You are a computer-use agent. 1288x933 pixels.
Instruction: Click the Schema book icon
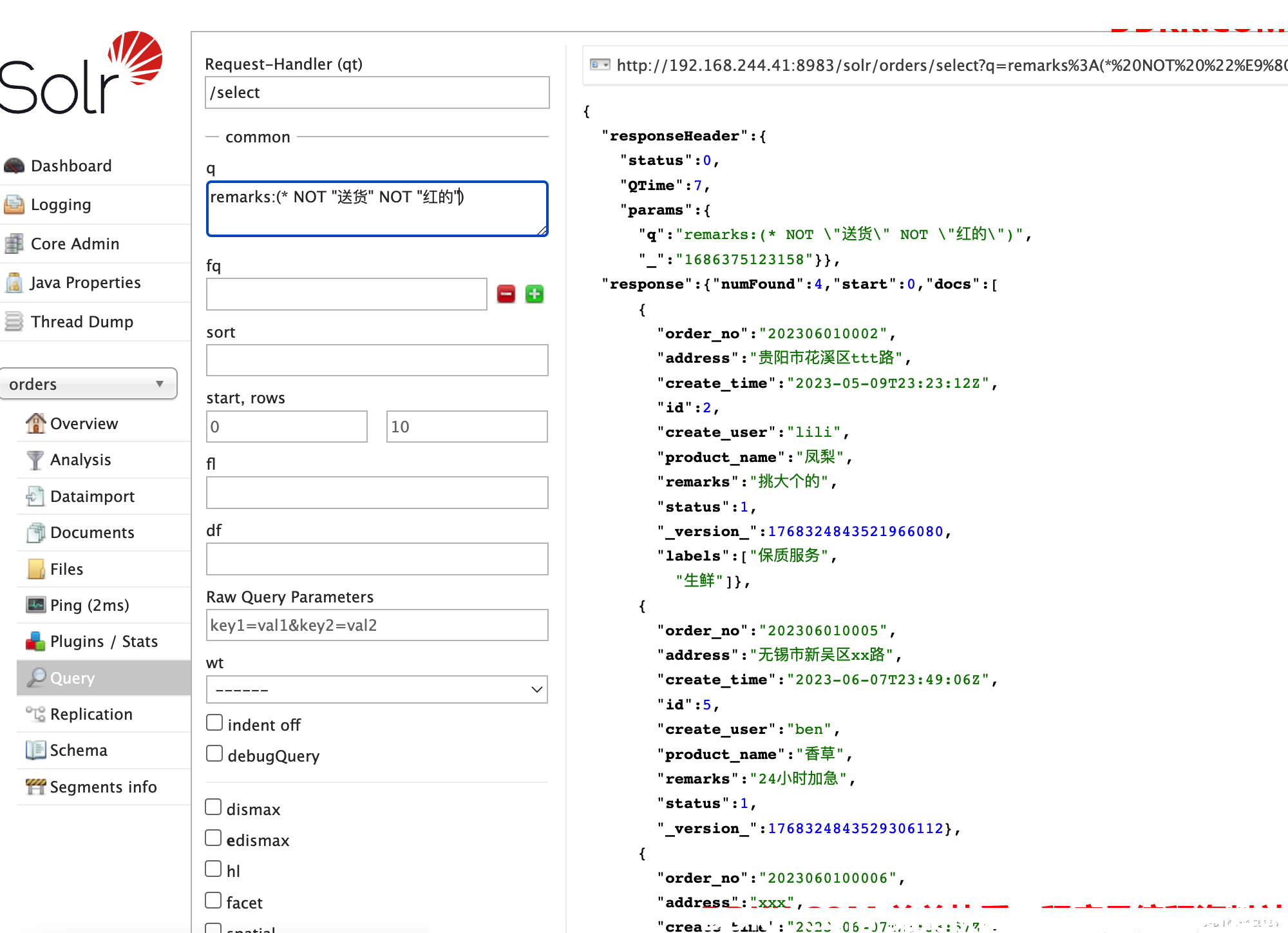tap(35, 751)
